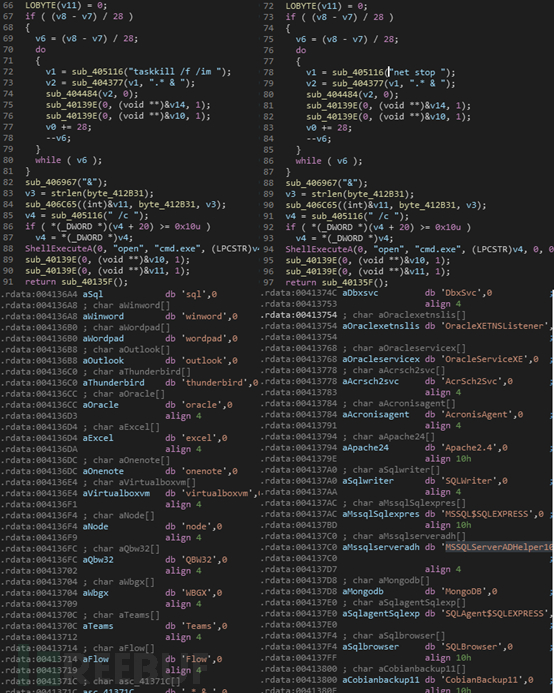
Task: Select the ShellExecuteA call on line 88
Action: (x=142, y=248)
